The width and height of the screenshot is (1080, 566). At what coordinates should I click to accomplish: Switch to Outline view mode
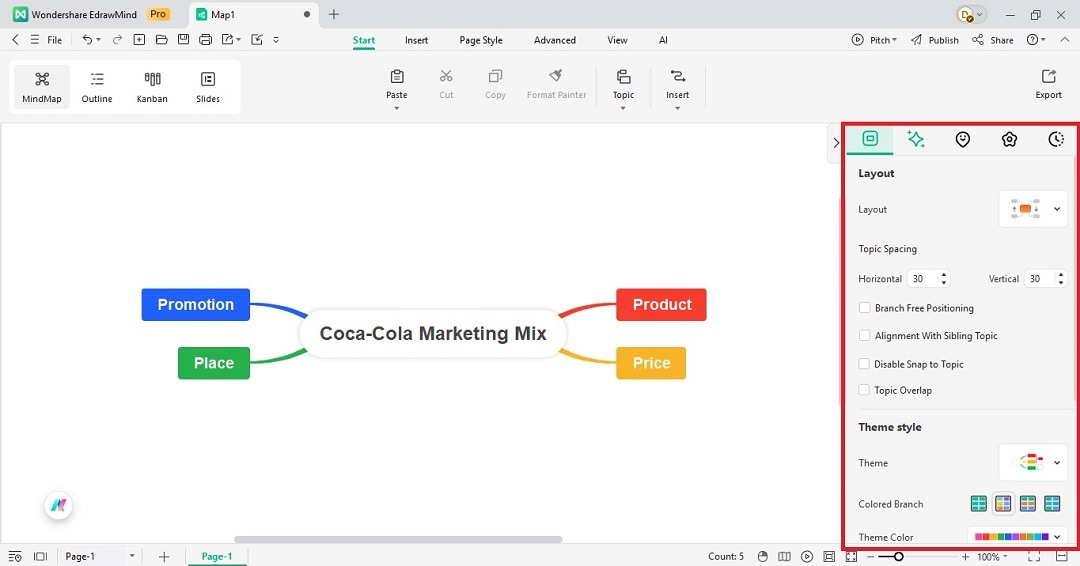[97, 87]
